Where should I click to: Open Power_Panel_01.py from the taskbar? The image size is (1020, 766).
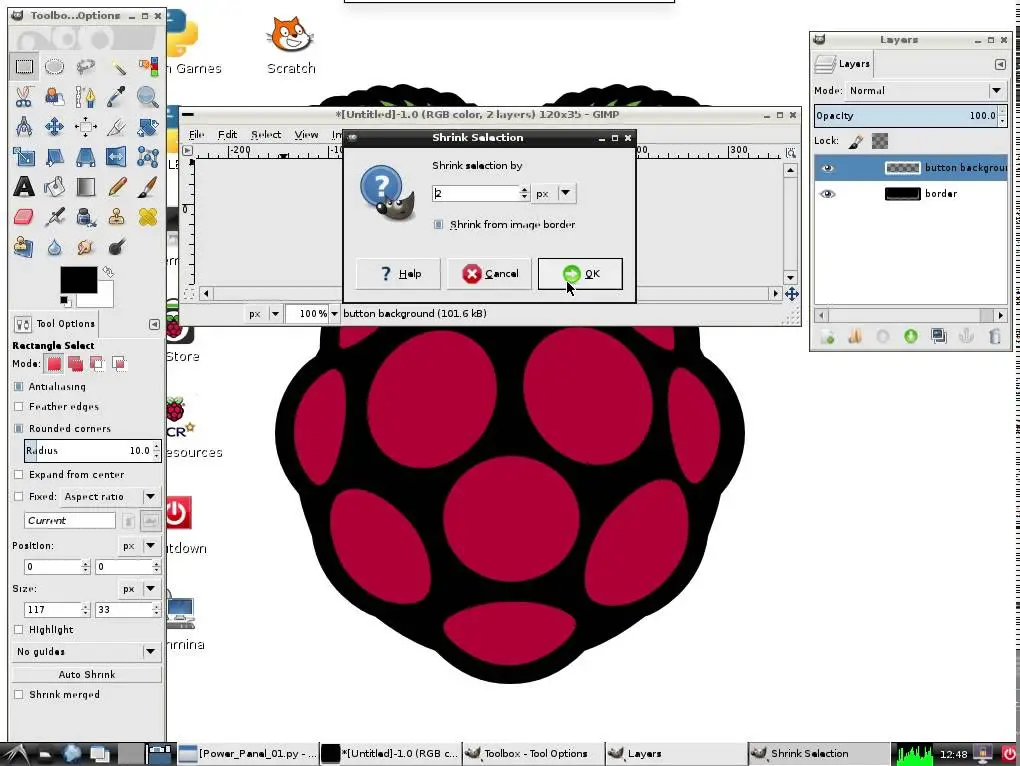coord(248,754)
